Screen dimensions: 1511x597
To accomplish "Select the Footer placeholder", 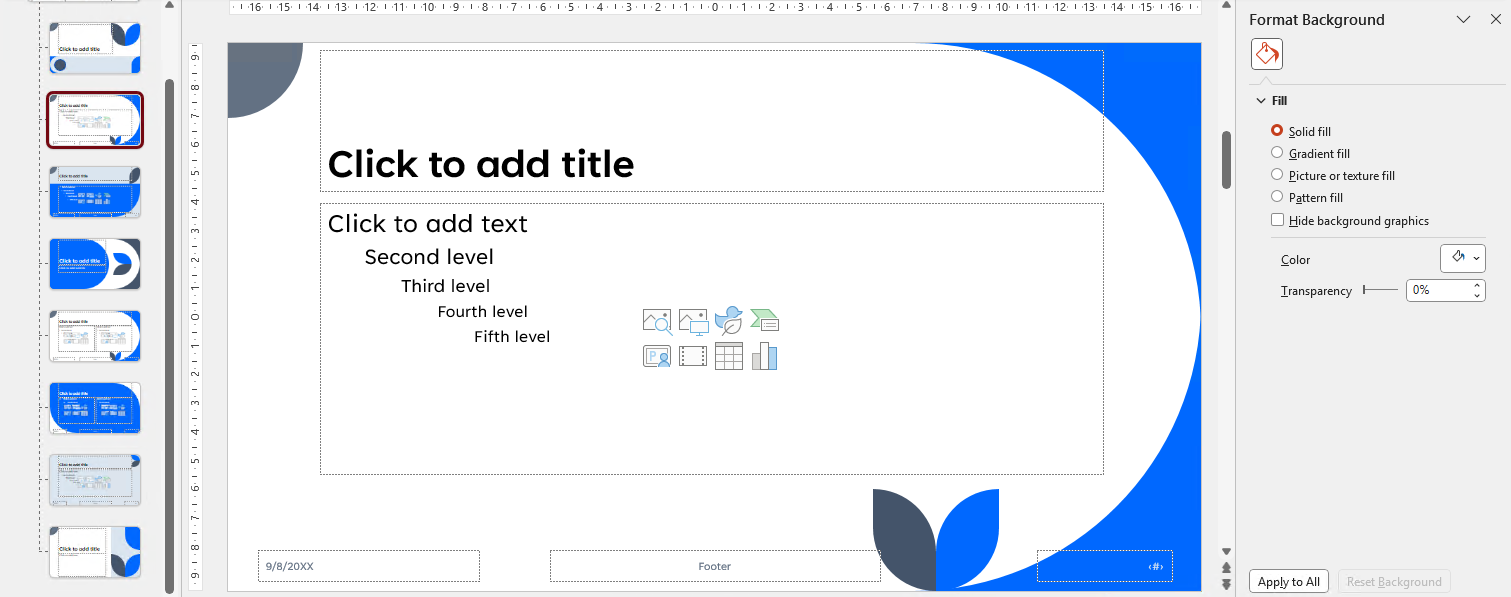I will (715, 566).
